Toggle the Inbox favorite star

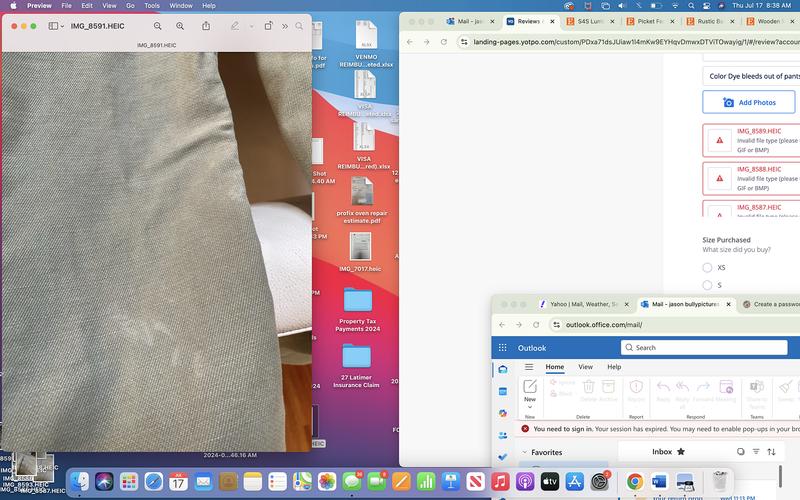click(x=681, y=452)
